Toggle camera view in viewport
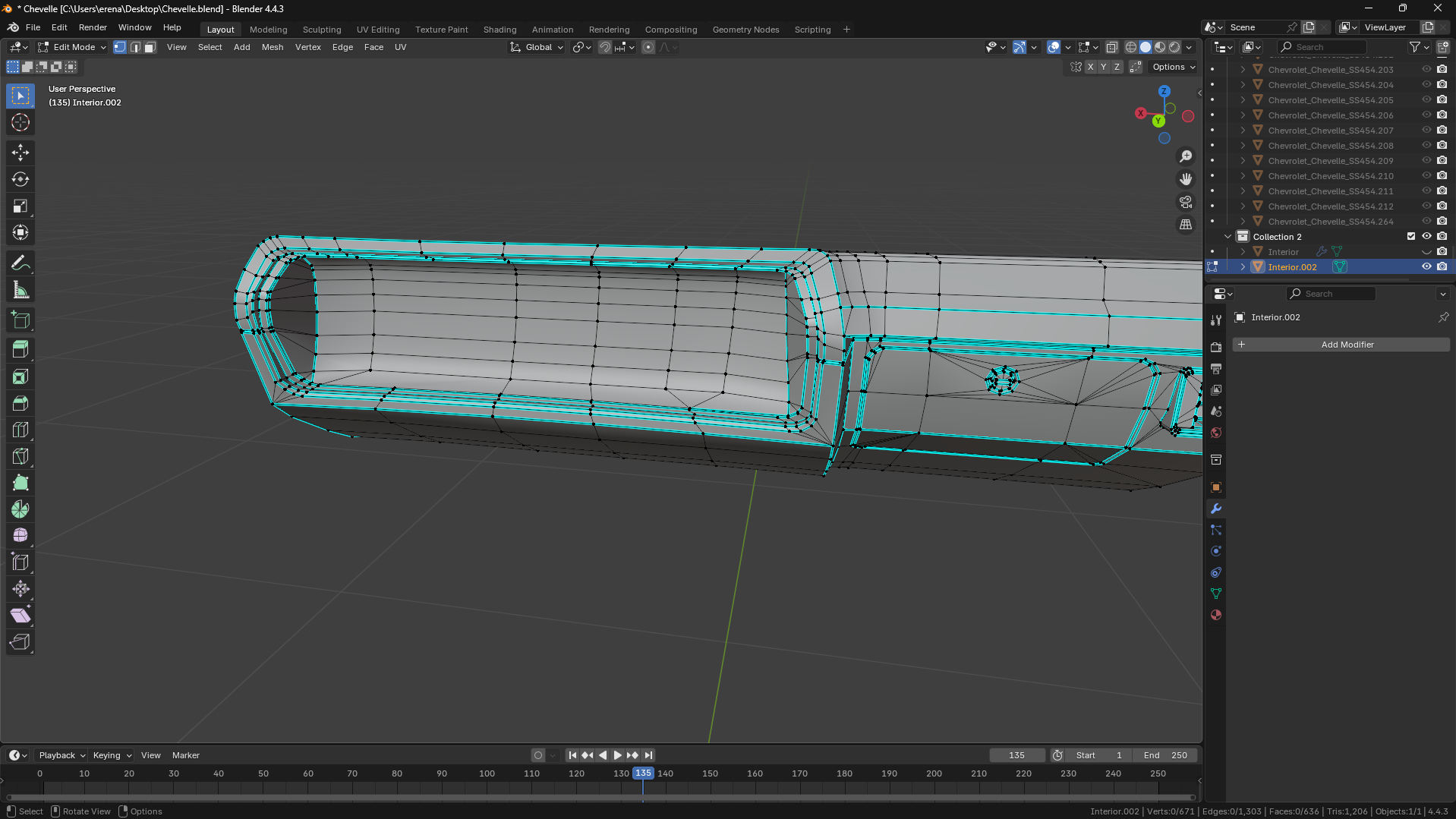 tap(1185, 202)
